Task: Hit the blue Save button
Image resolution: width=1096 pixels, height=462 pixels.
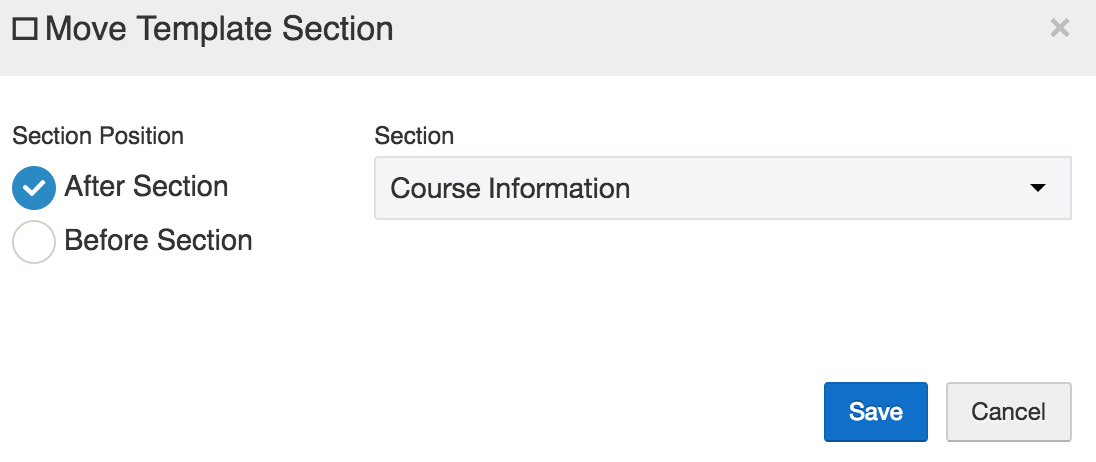Action: pos(876,412)
